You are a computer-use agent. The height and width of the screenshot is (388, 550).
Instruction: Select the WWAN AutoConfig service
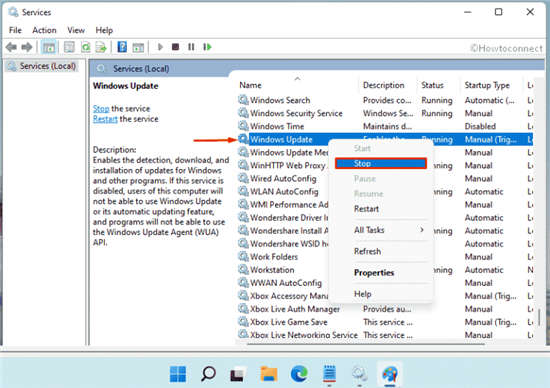286,283
